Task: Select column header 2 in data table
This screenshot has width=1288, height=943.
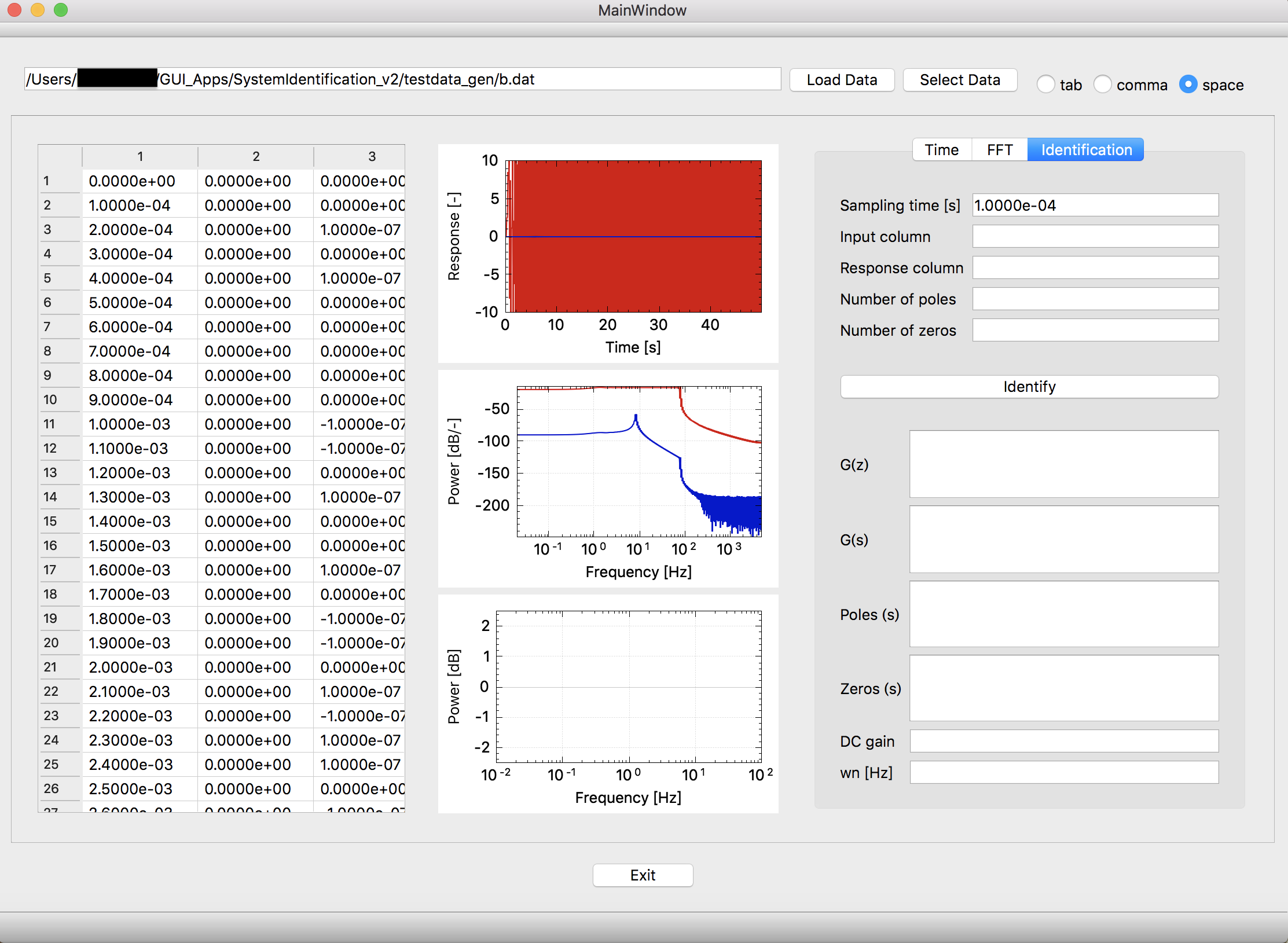Action: (x=256, y=157)
